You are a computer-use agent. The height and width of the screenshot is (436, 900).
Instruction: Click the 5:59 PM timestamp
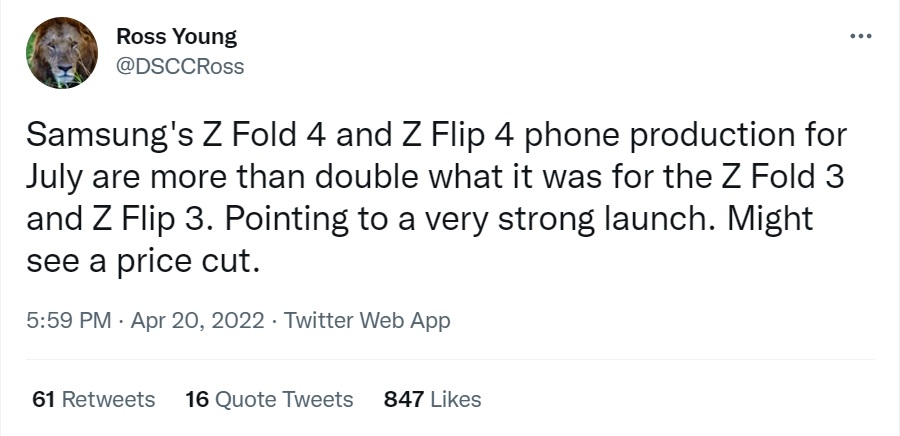point(65,321)
